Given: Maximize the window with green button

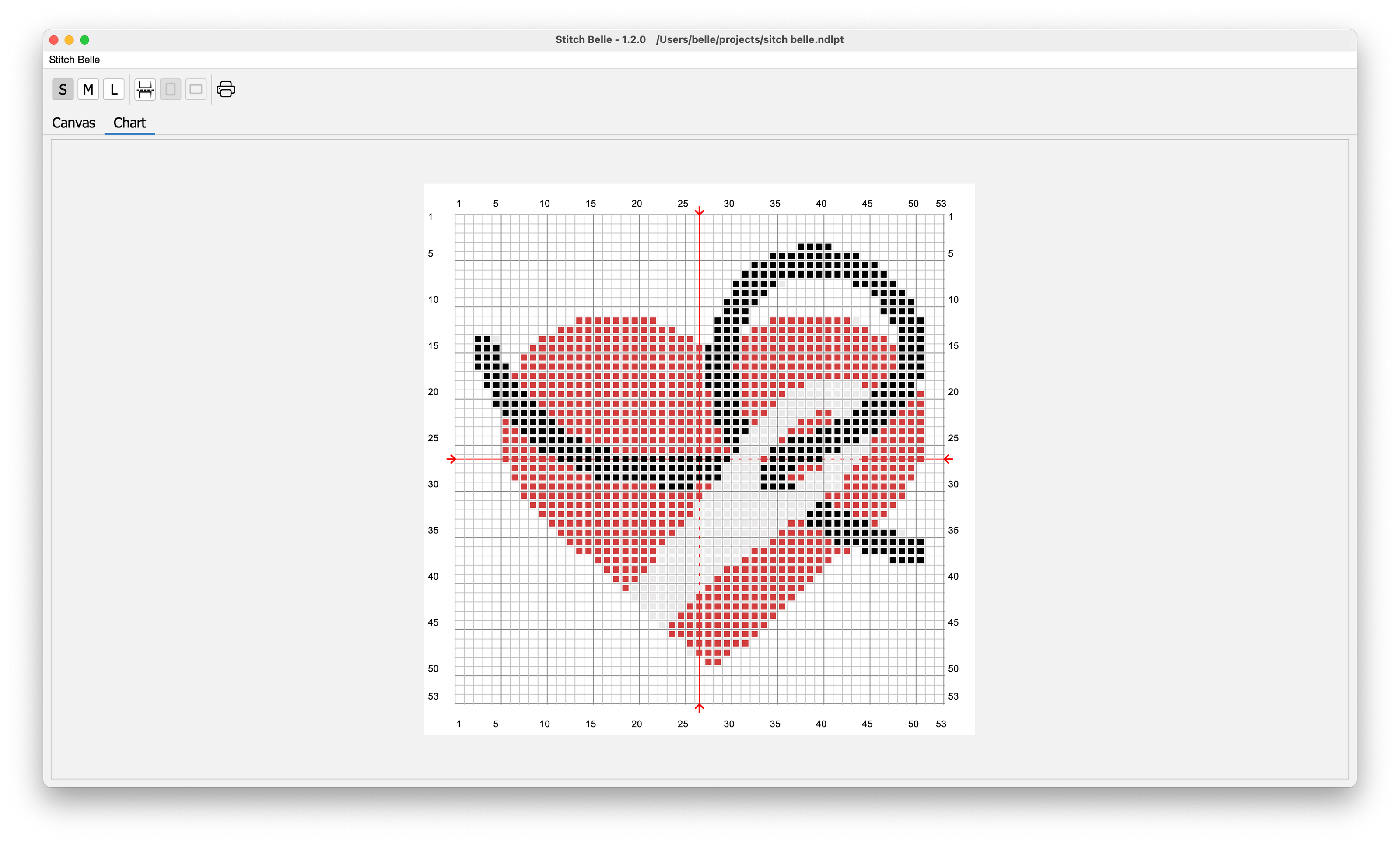Looking at the screenshot, I should [x=85, y=40].
